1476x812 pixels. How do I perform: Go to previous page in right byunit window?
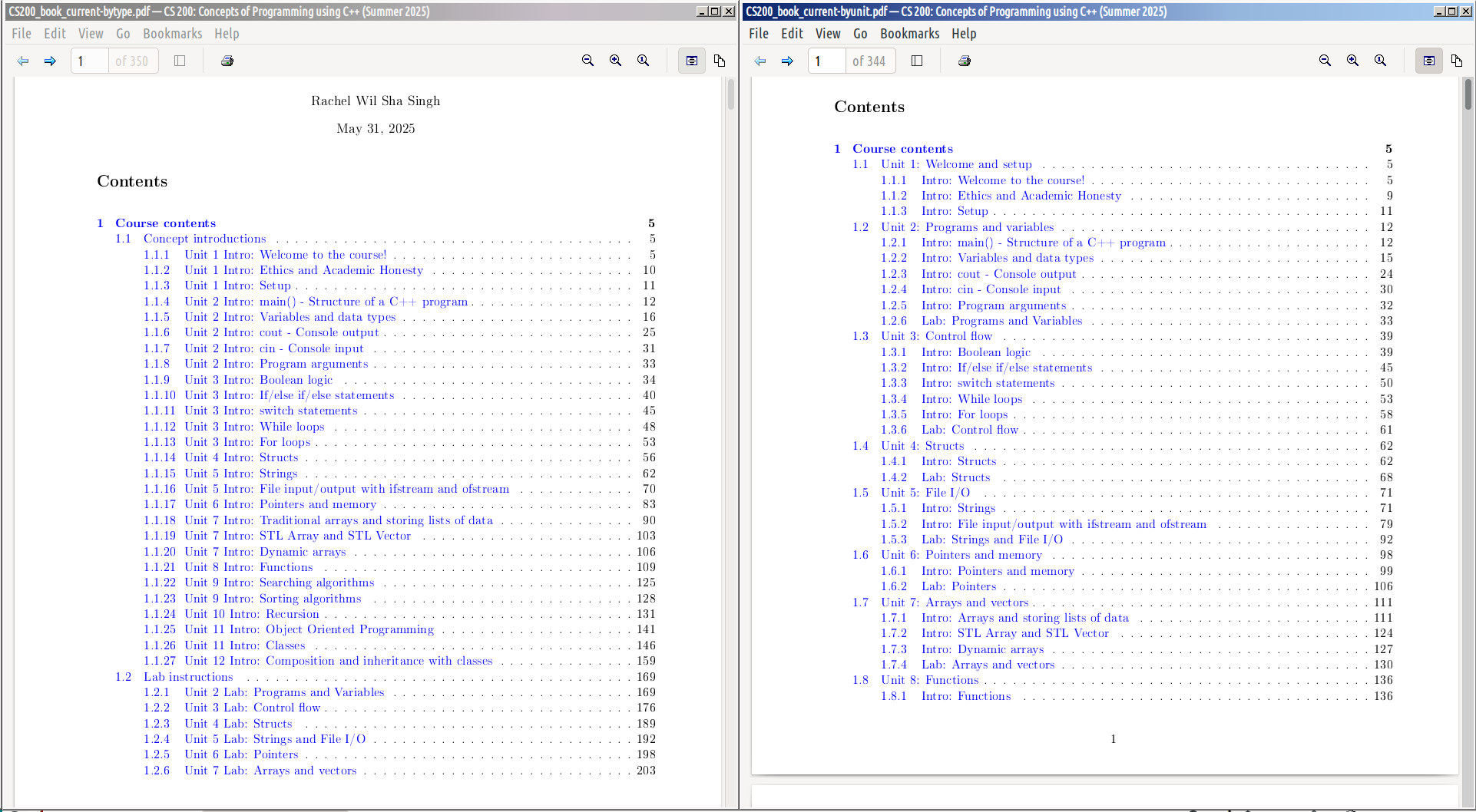[760, 61]
